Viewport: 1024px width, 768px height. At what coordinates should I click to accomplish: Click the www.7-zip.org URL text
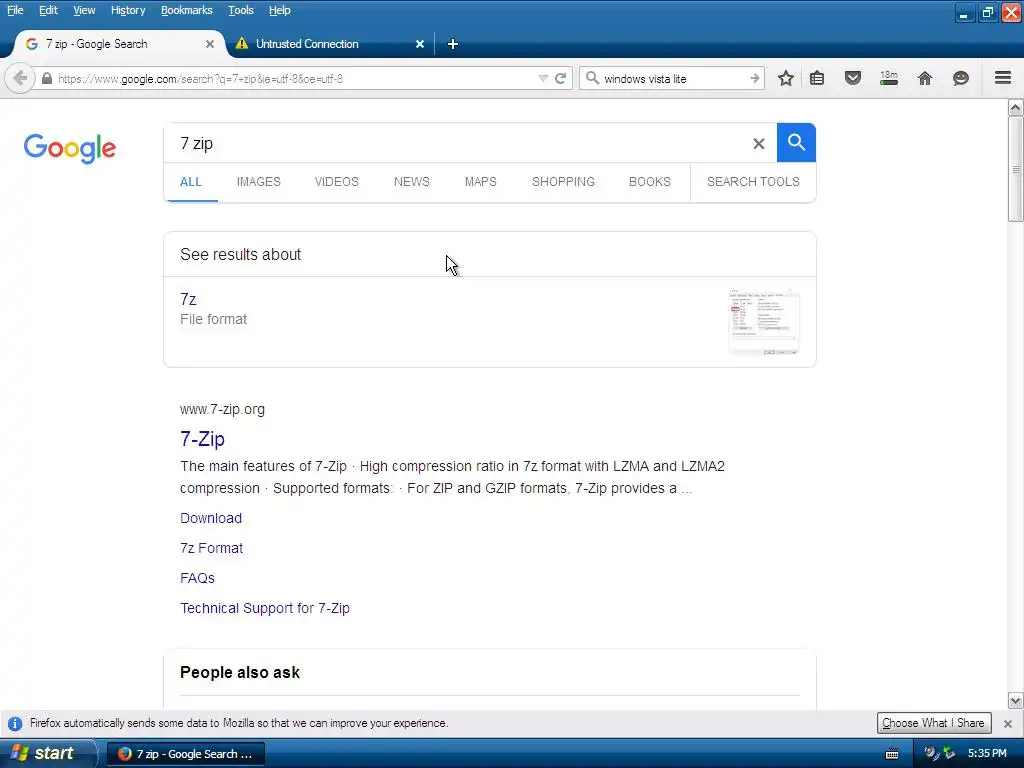coord(223,409)
